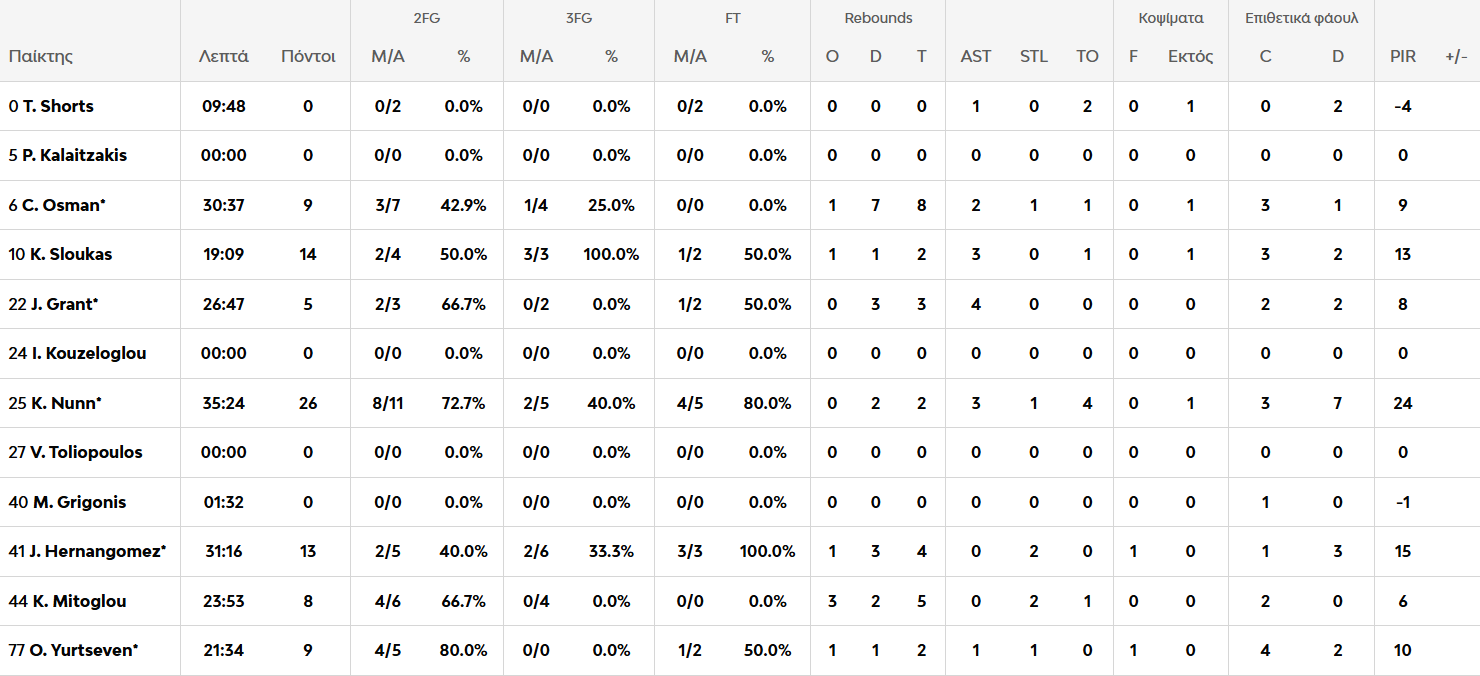Screen dimensions: 1480x676
Task: Sort by the TO turnovers header
Action: pos(1087,56)
